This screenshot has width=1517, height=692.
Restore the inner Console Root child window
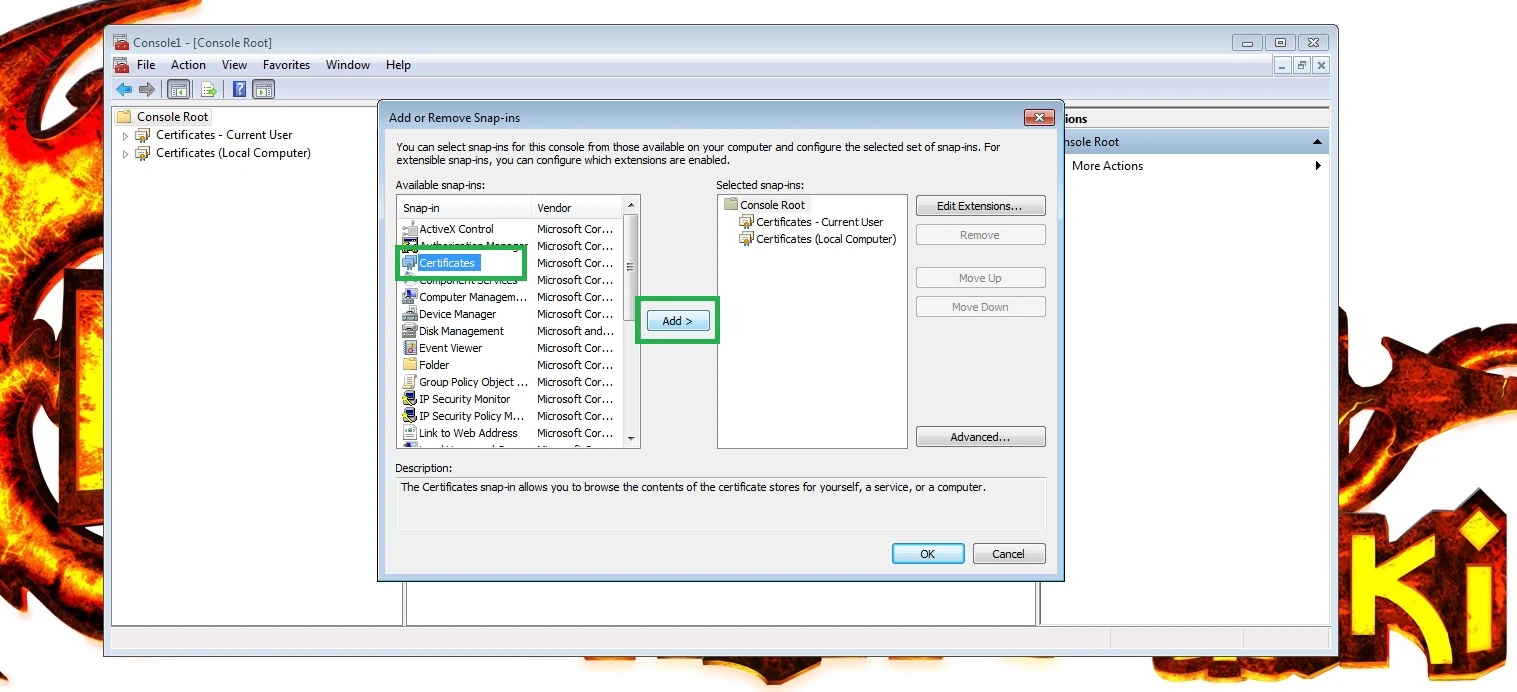[1301, 65]
